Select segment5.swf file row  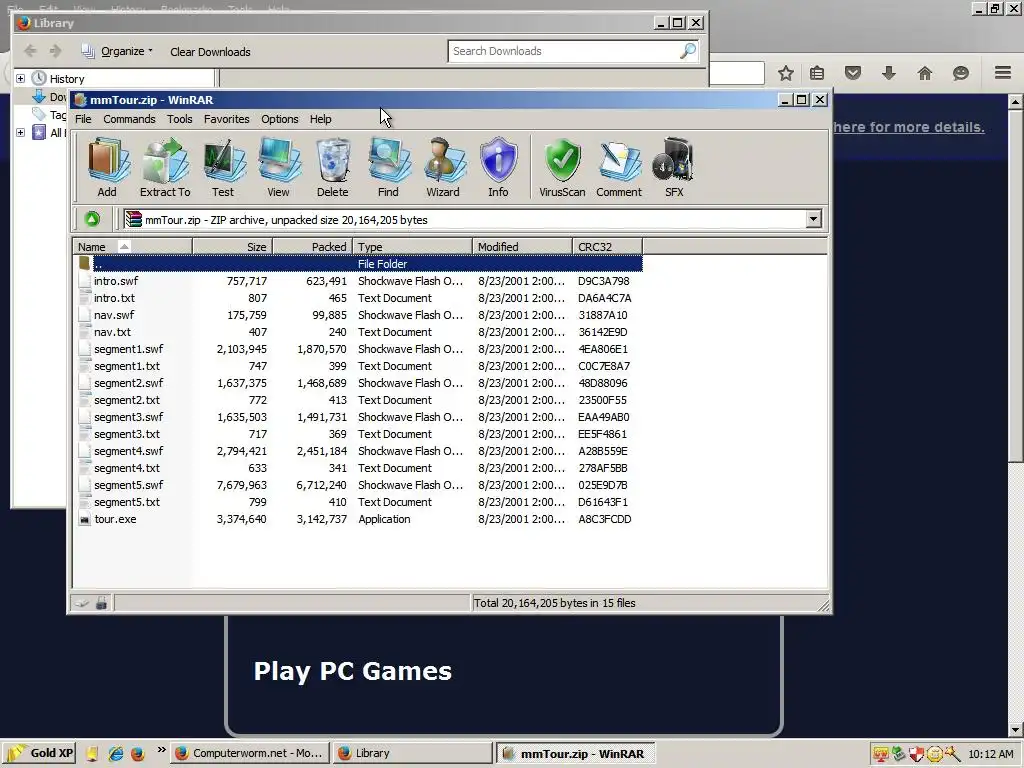click(x=358, y=485)
